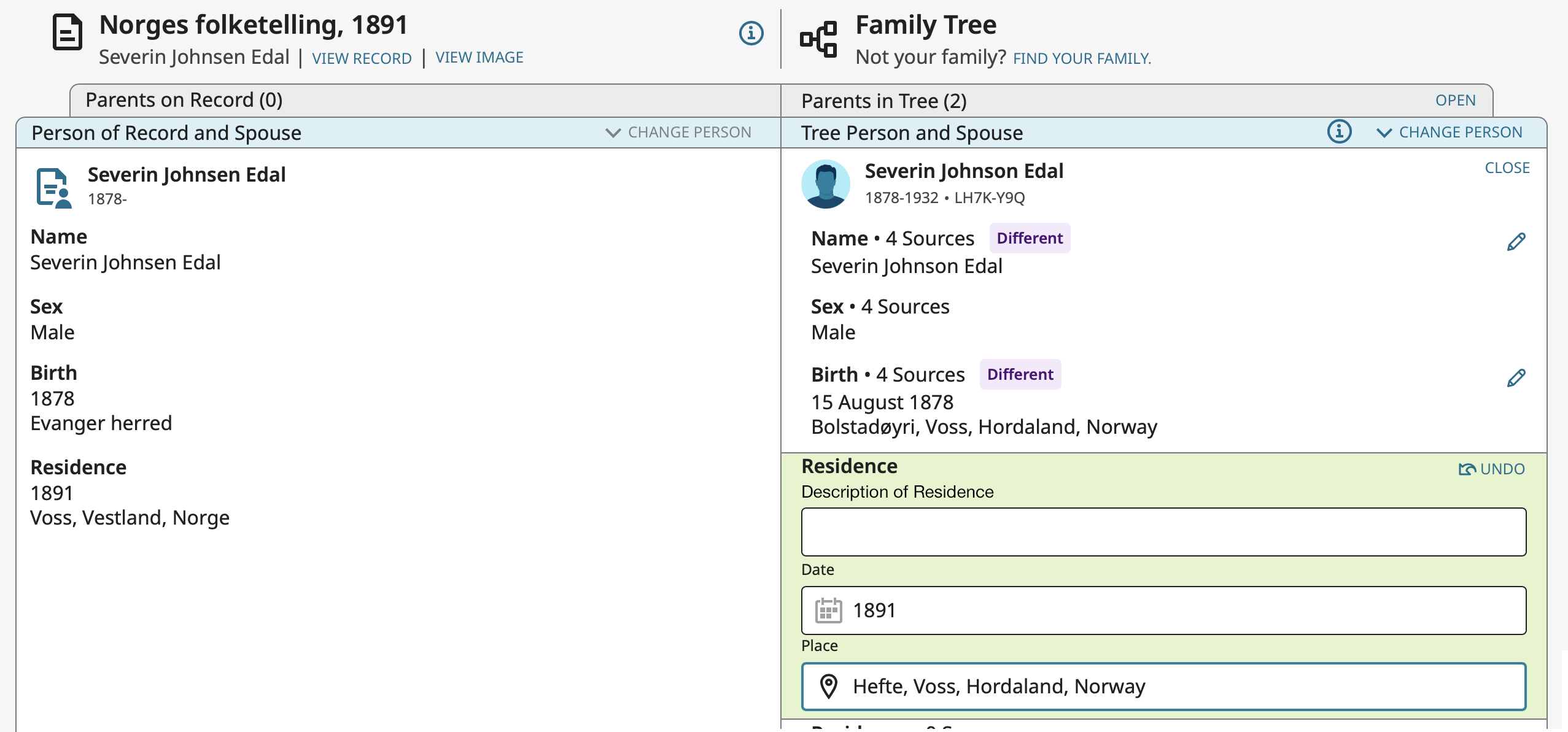Edit the Birth field with pencil icon
This screenshot has width=1568, height=732.
click(1516, 378)
